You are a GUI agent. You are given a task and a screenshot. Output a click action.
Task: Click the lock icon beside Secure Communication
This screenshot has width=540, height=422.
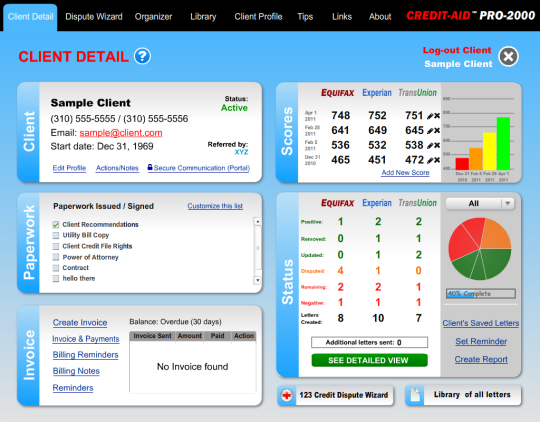(x=150, y=167)
